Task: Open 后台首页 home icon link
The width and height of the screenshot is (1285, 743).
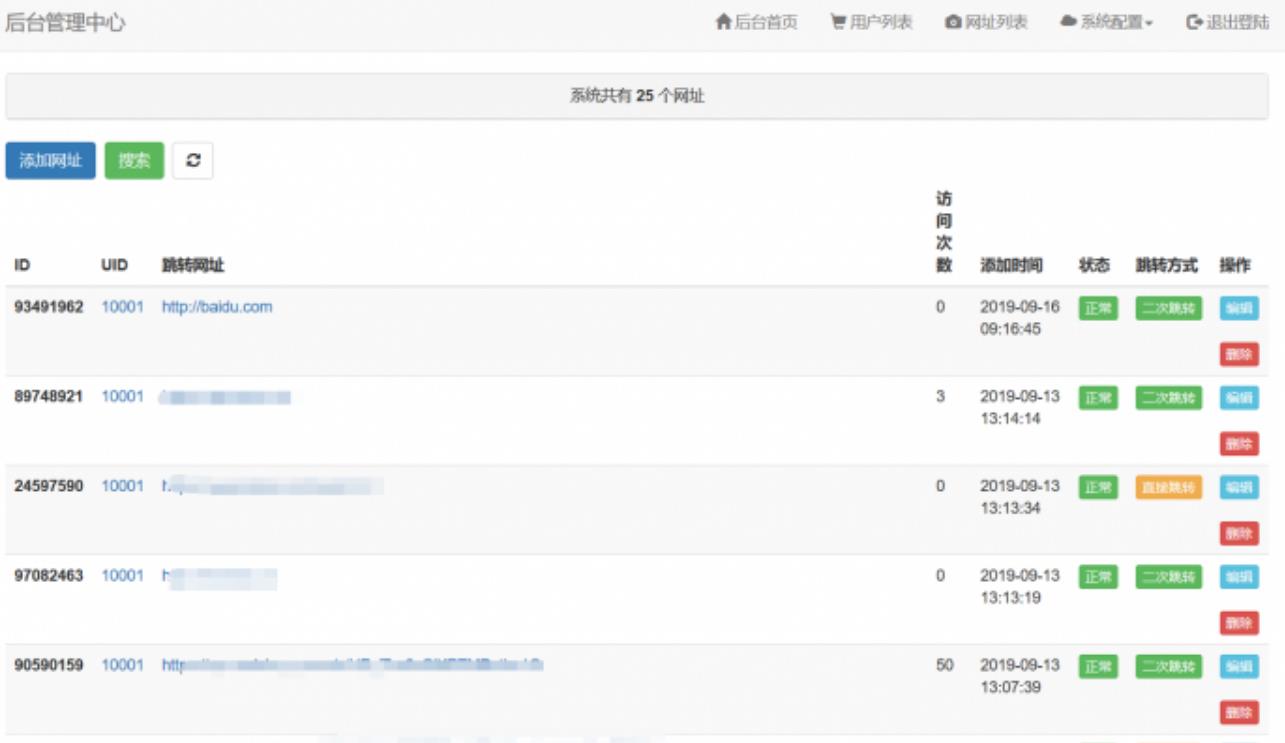Action: [757, 22]
